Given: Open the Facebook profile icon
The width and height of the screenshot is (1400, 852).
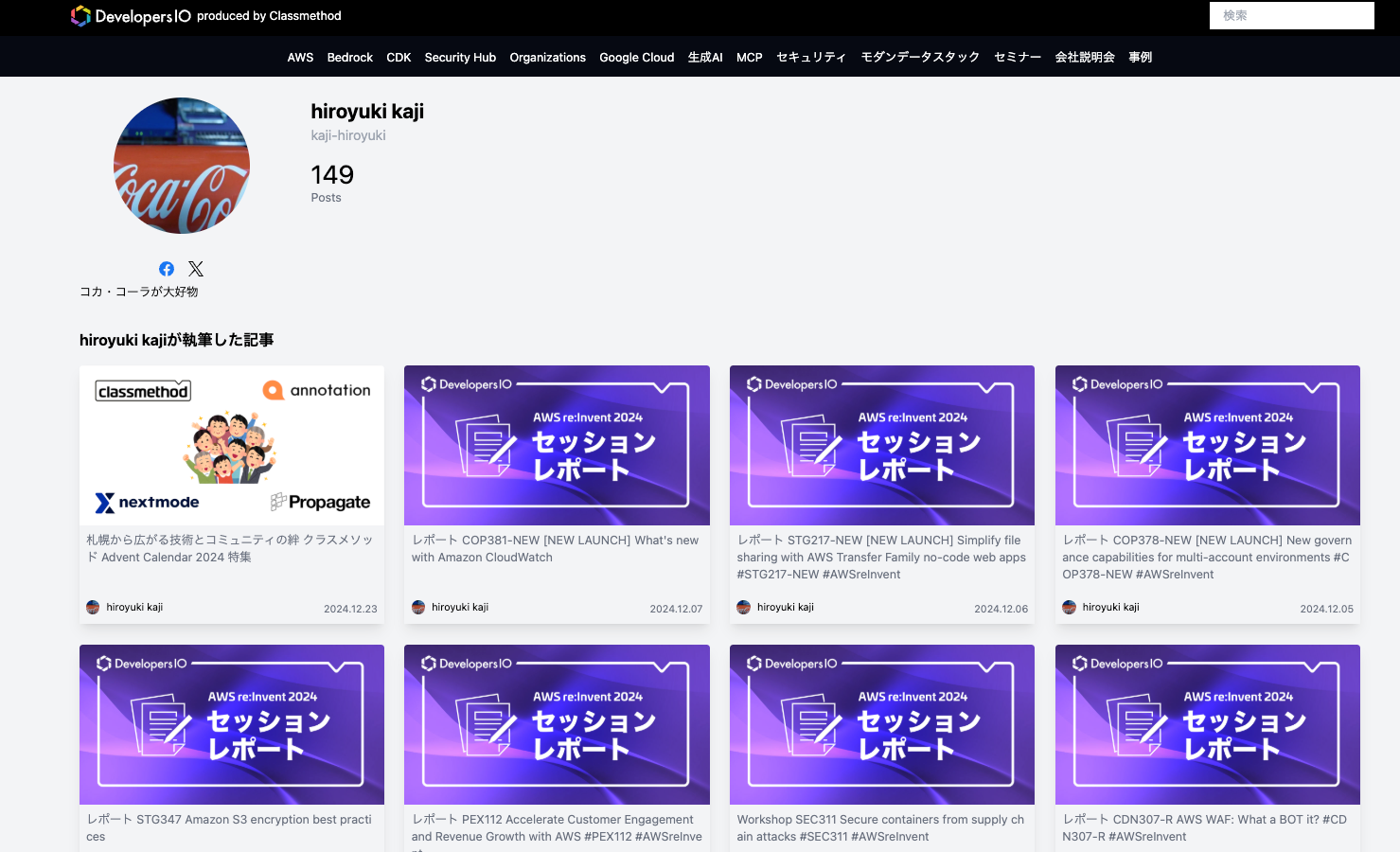Looking at the screenshot, I should point(167,269).
